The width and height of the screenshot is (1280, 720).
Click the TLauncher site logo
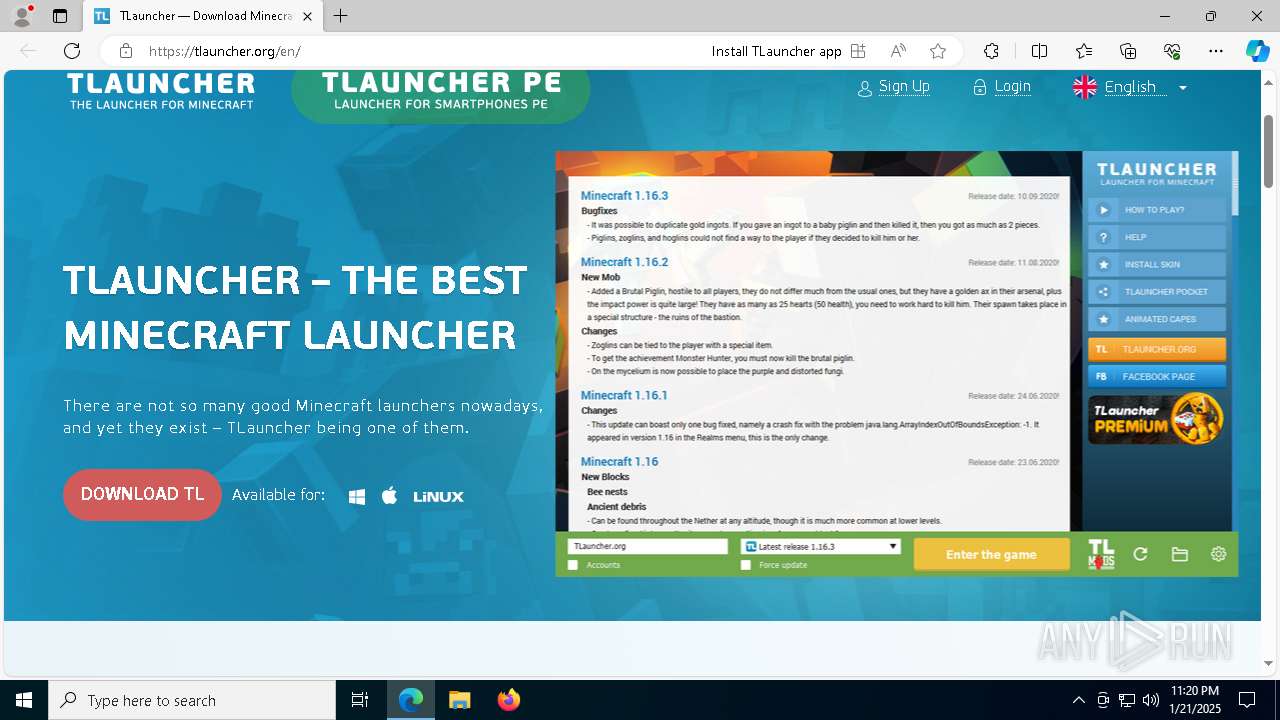coord(161,90)
